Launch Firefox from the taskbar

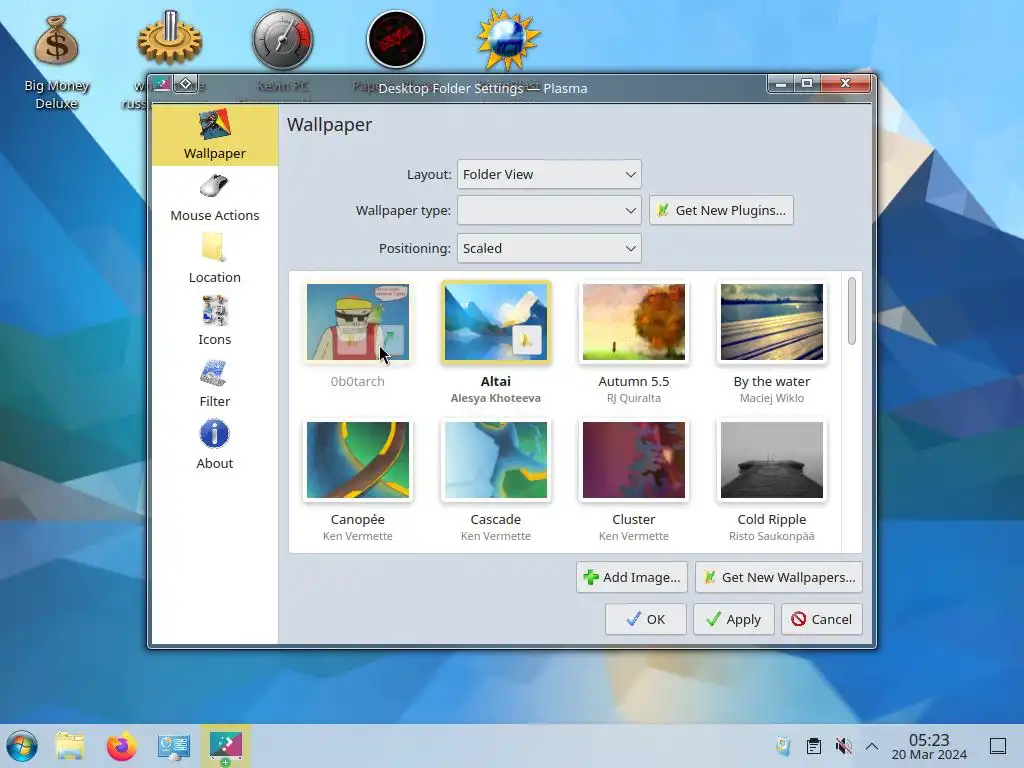coord(121,746)
